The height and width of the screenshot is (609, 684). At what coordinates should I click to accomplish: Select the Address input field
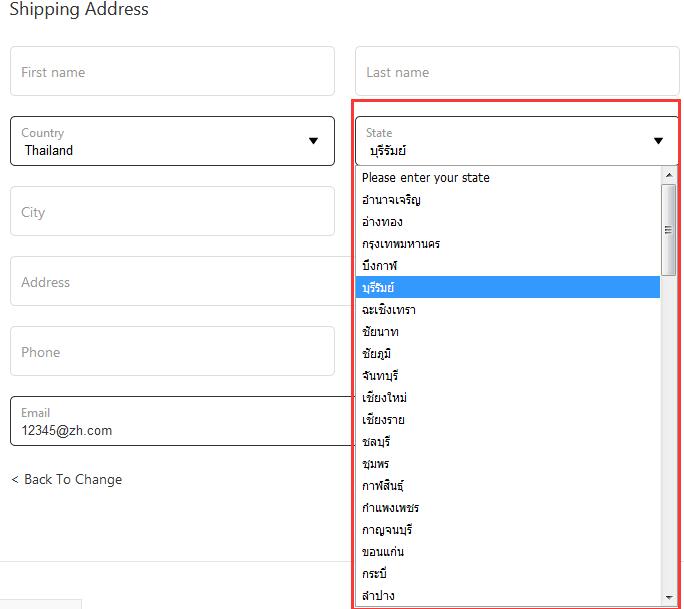point(172,282)
